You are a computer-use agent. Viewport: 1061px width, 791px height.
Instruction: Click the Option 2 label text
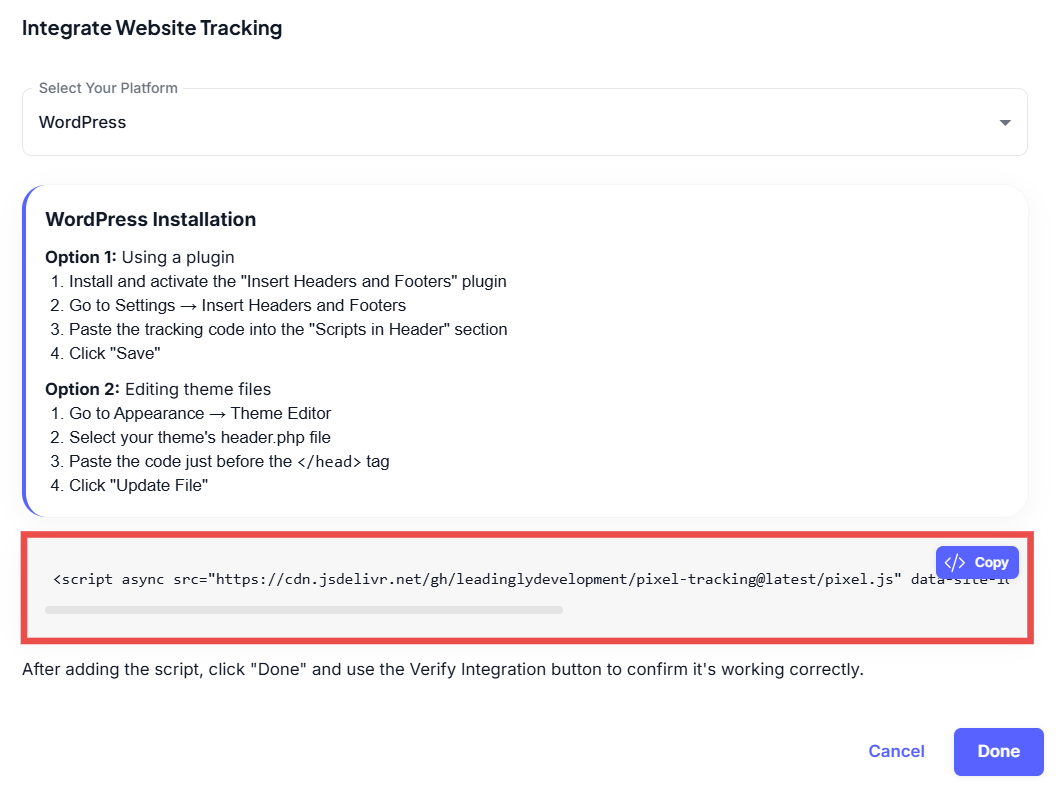click(x=82, y=389)
